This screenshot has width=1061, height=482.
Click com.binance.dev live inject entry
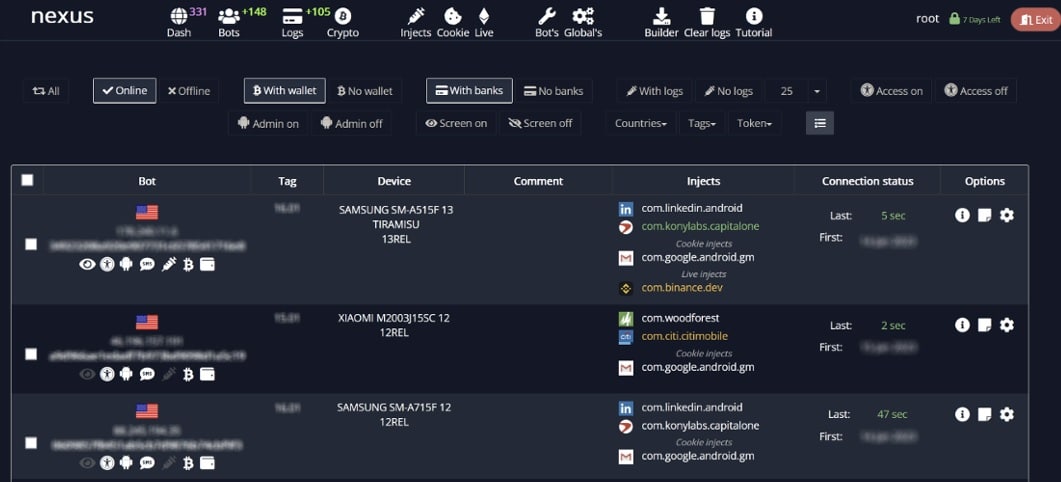pos(683,288)
